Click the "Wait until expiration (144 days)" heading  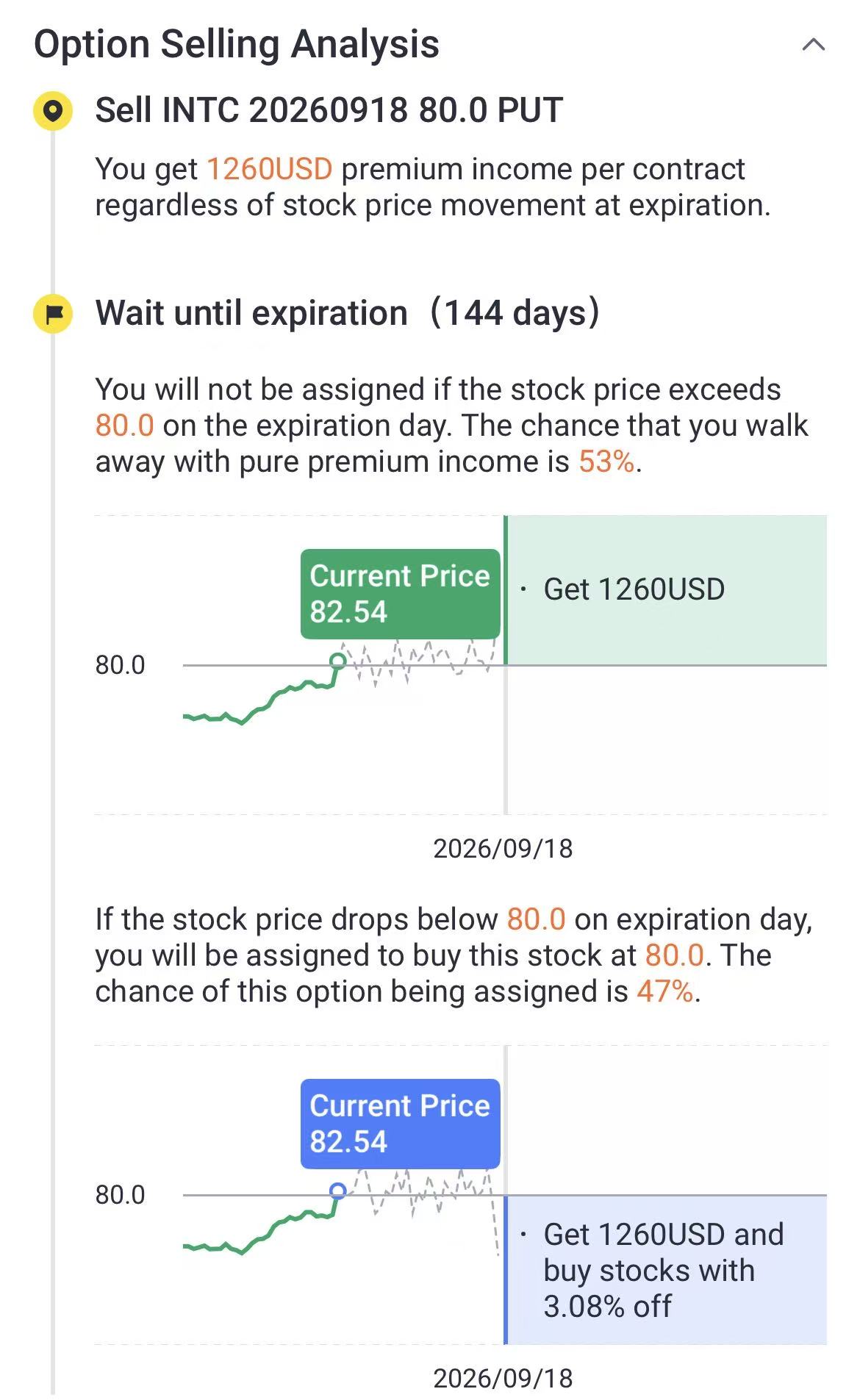point(347,313)
